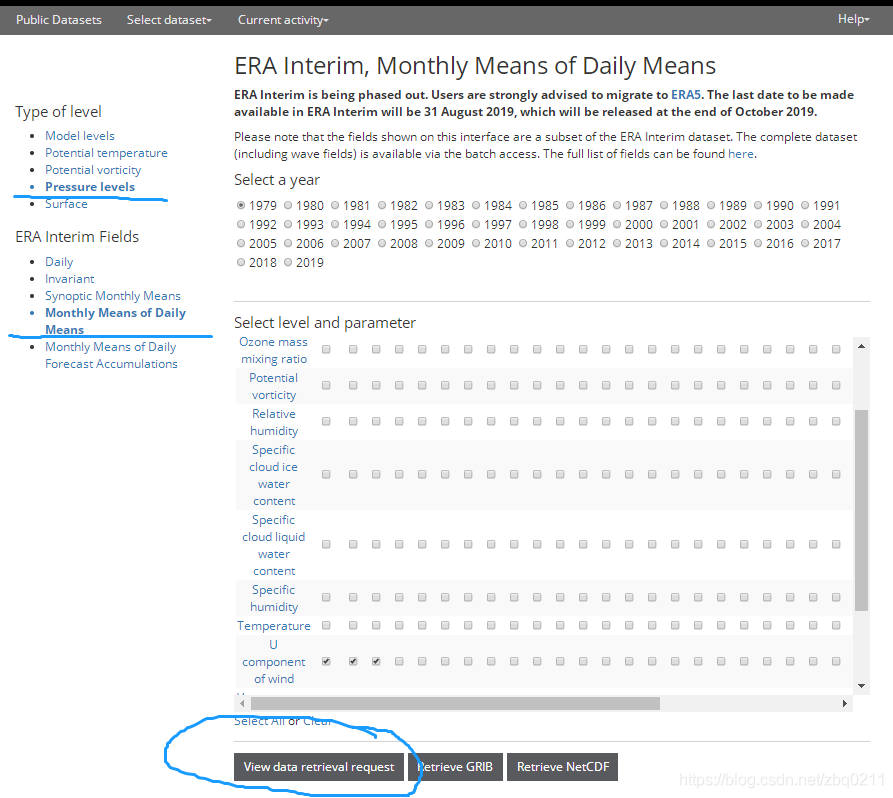Viewport: 893px width, 798px height.
Task: Click the View data retrieval request button
Action: click(x=318, y=767)
